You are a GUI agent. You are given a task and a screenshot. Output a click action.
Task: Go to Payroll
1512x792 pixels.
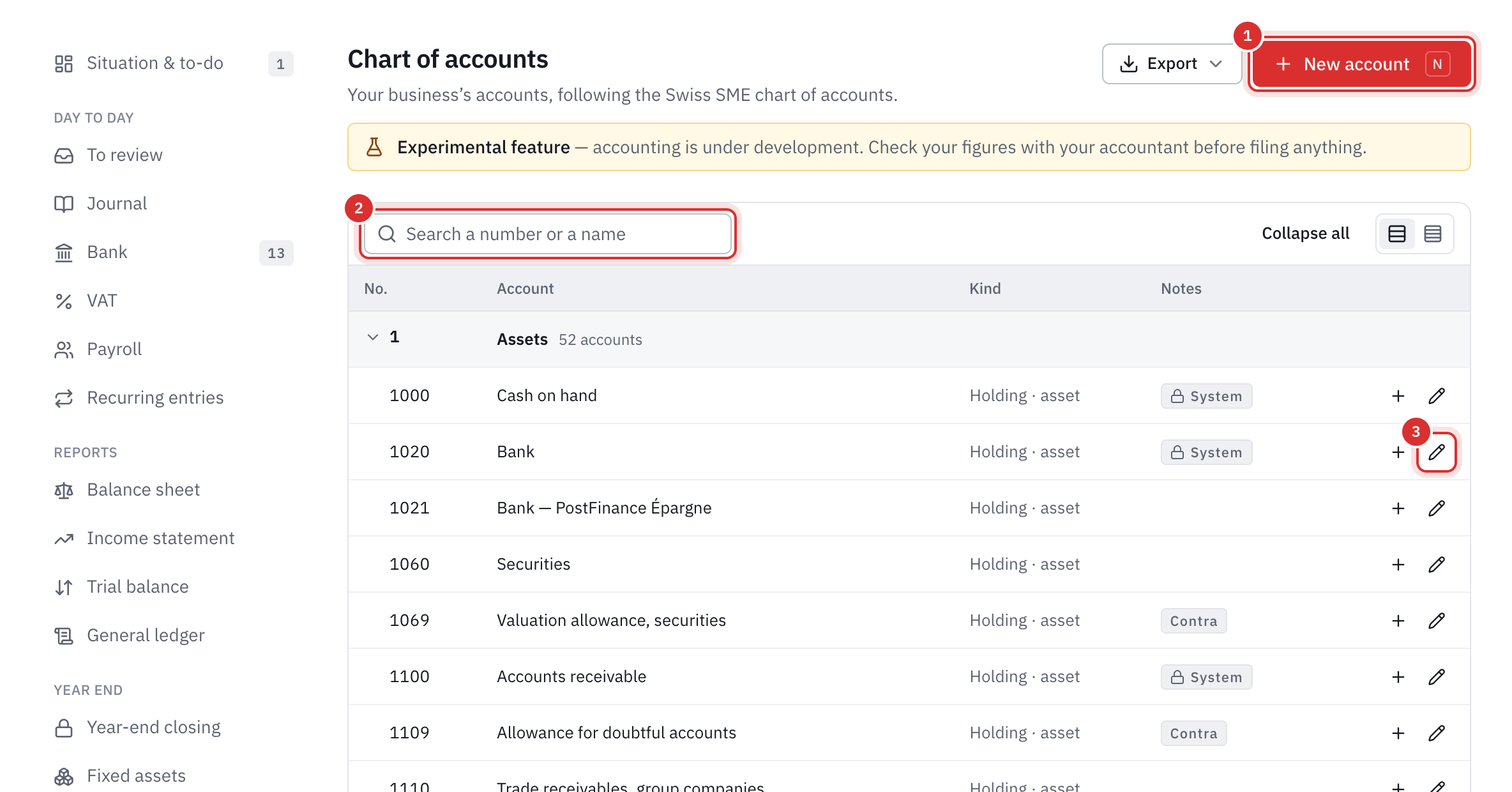point(174,349)
